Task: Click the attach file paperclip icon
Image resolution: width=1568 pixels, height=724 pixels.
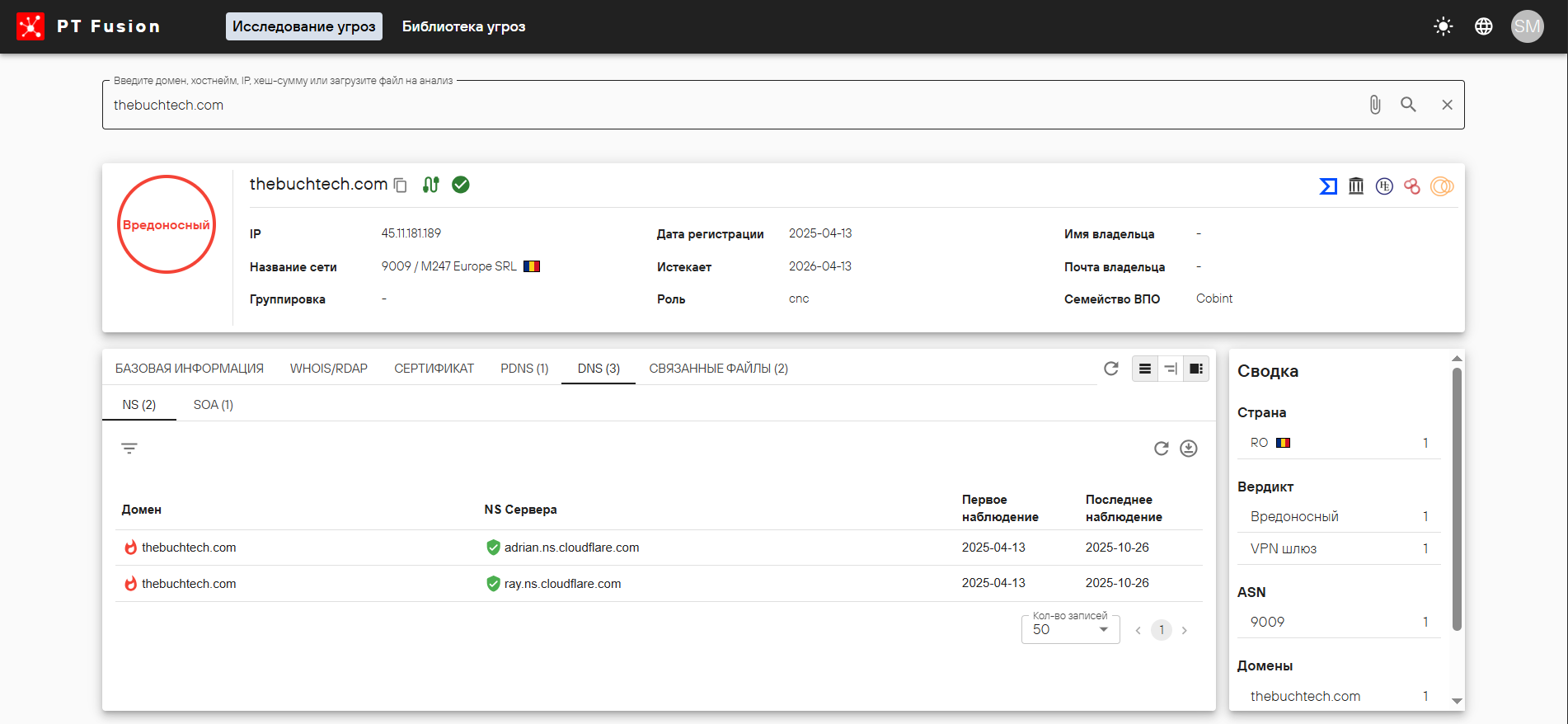Action: [x=1374, y=105]
